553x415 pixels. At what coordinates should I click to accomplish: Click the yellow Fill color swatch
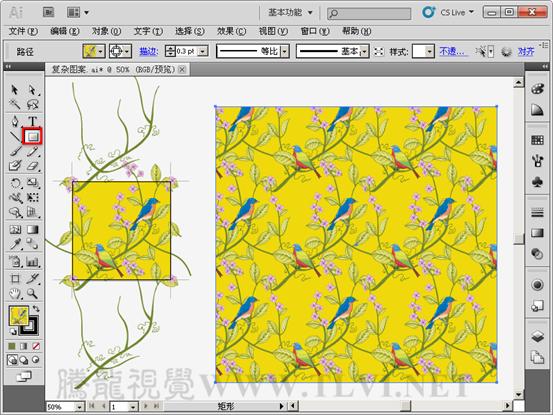tap(18, 316)
